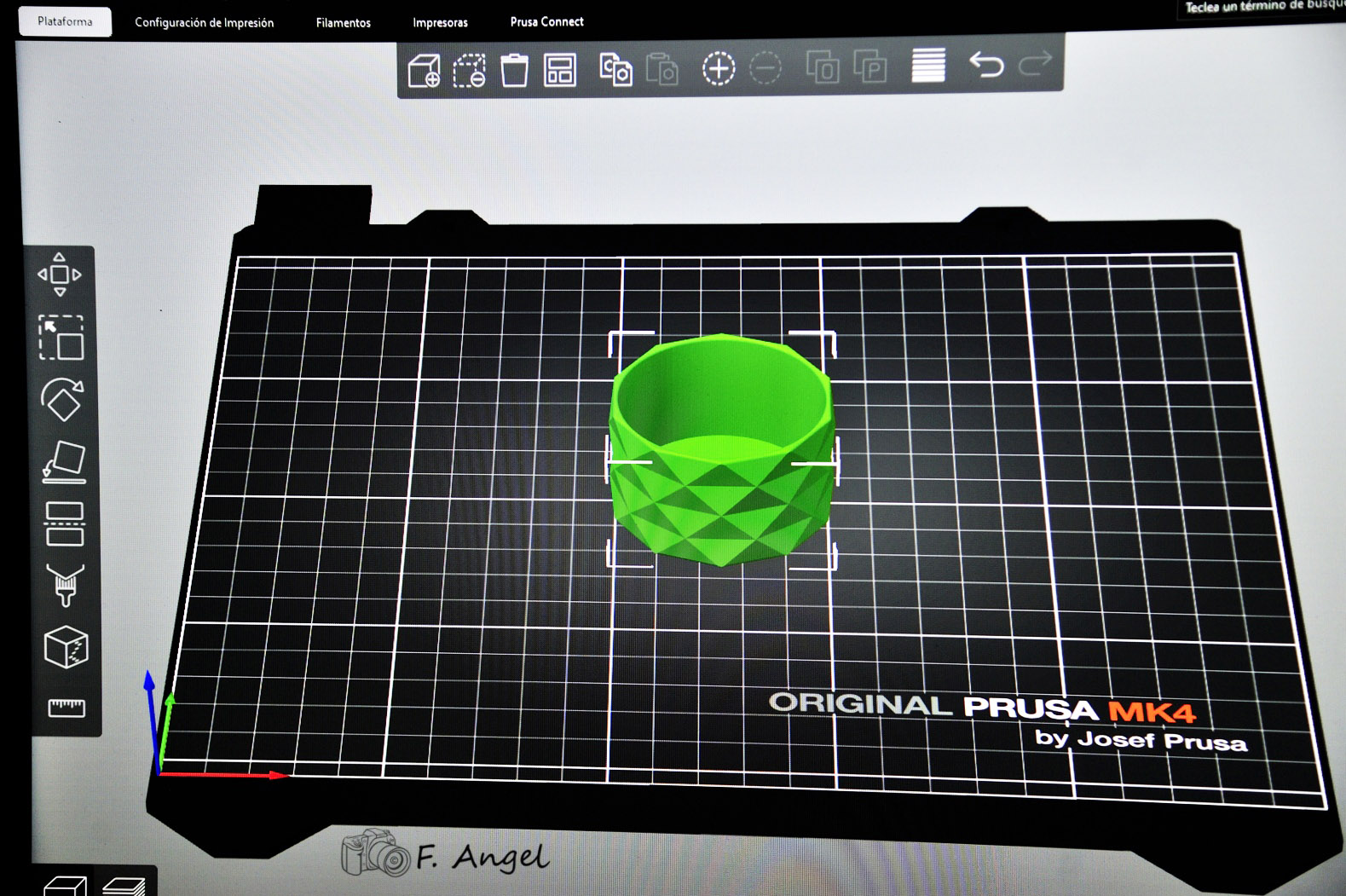Open the paint-on supports tool
Image resolution: width=1346 pixels, height=896 pixels.
coord(66,585)
